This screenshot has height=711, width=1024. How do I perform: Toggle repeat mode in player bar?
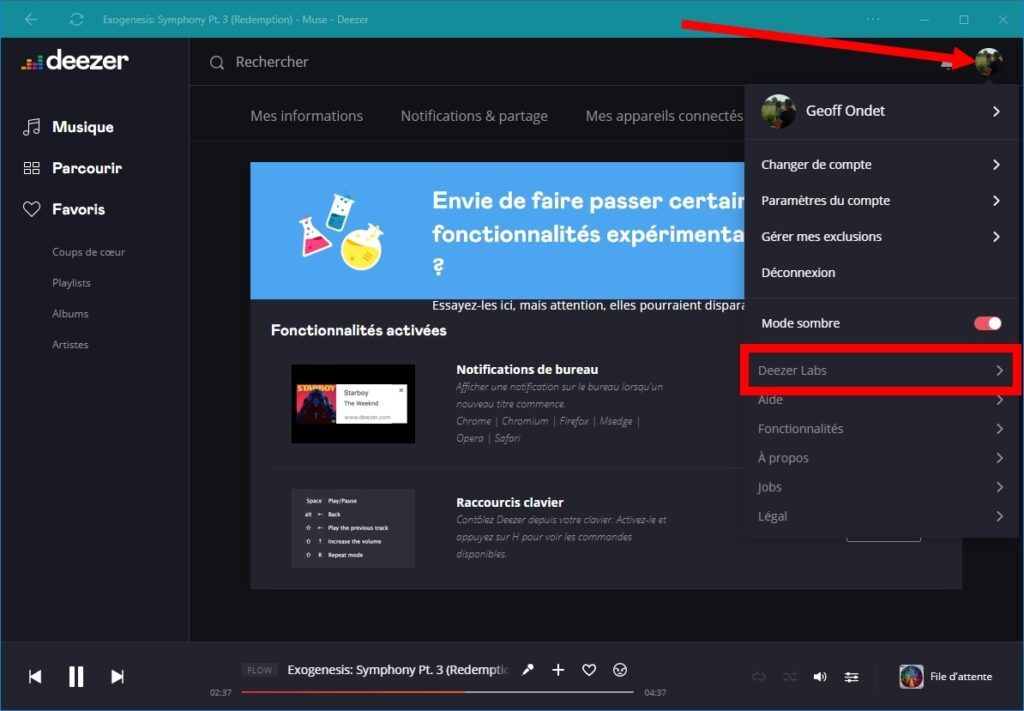click(x=759, y=677)
